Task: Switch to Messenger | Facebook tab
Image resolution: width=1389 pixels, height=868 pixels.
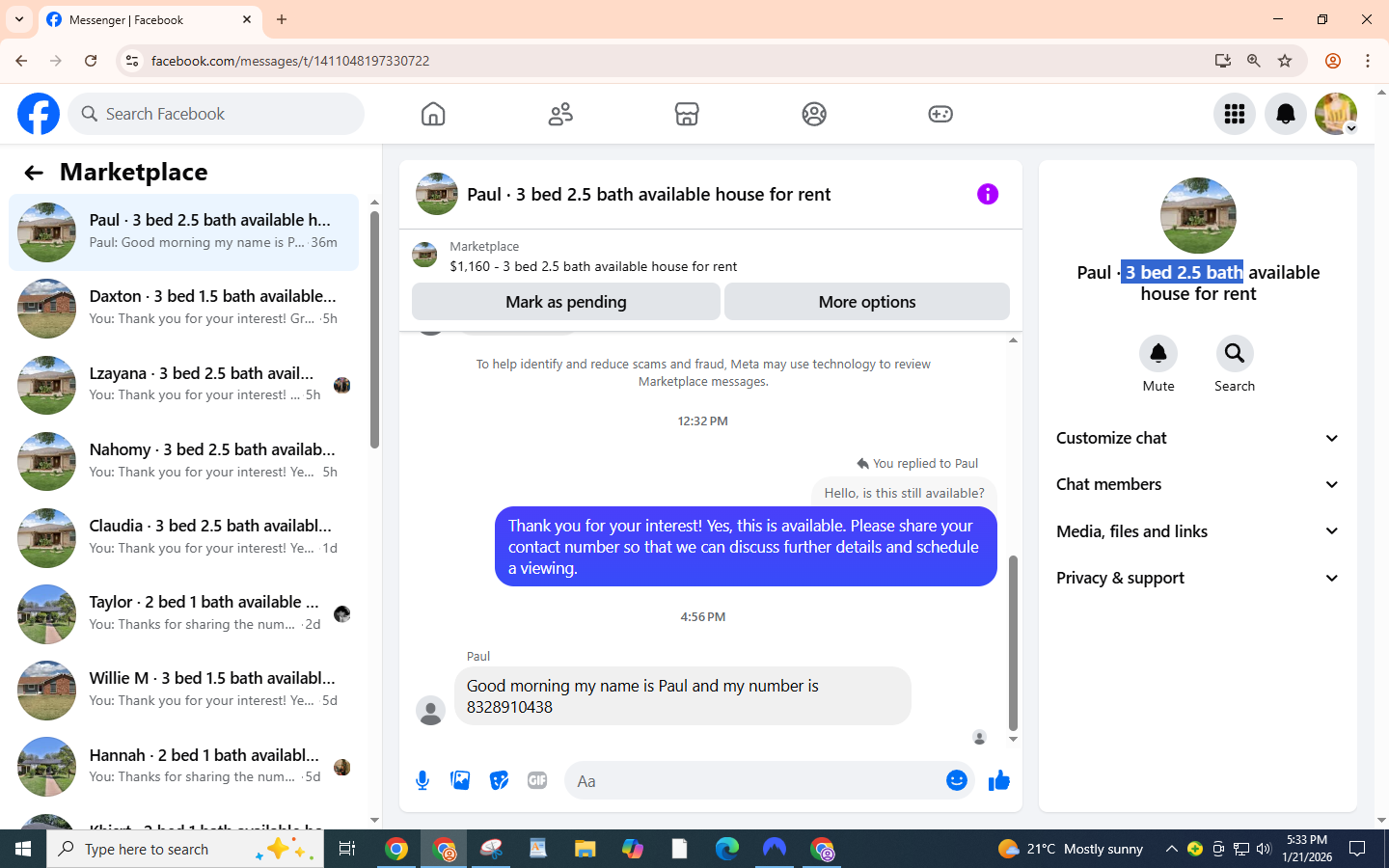Action: pos(150,19)
